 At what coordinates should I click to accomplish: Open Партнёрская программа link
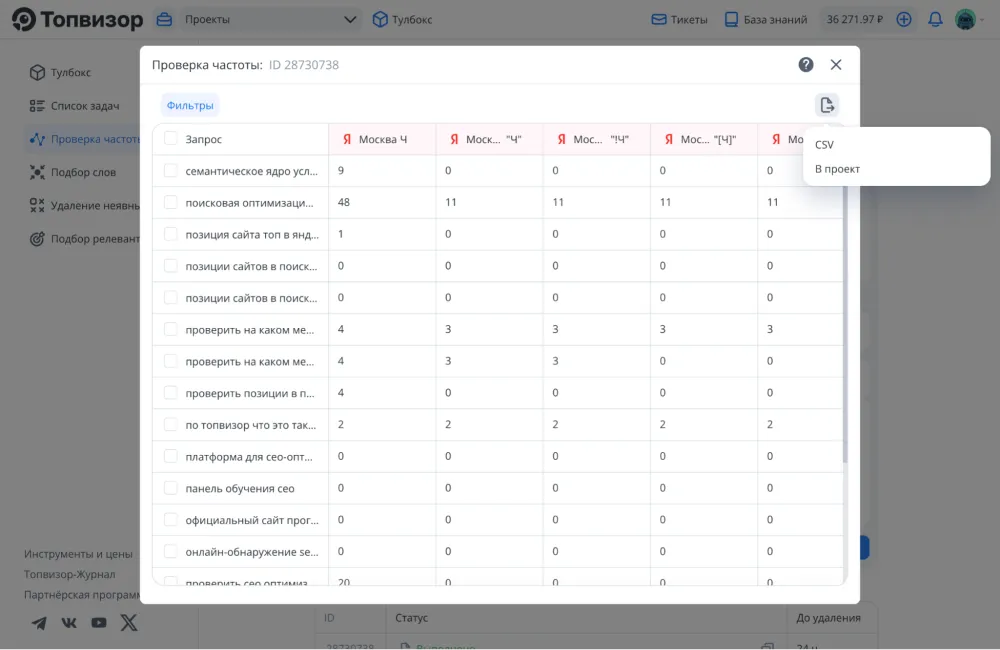tap(82, 595)
